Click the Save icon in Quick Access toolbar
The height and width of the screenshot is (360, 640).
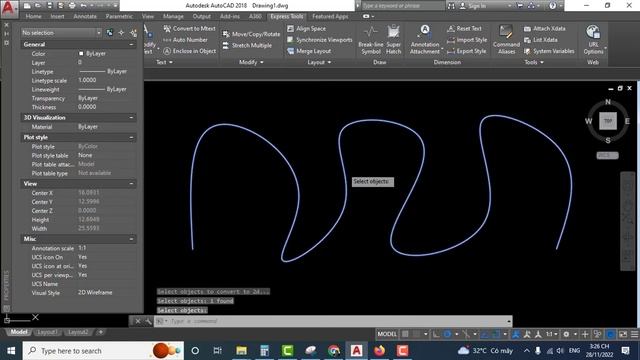point(50,6)
